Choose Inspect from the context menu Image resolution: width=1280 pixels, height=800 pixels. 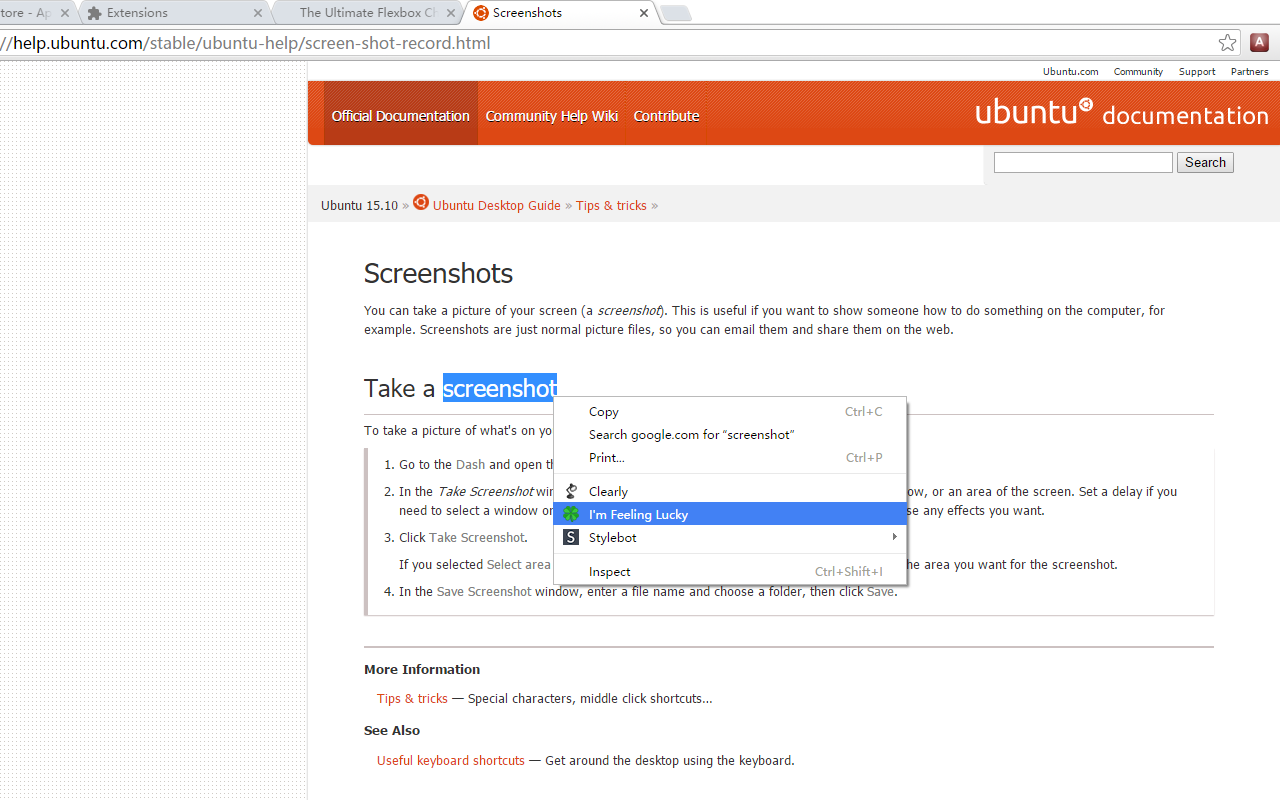[730, 571]
